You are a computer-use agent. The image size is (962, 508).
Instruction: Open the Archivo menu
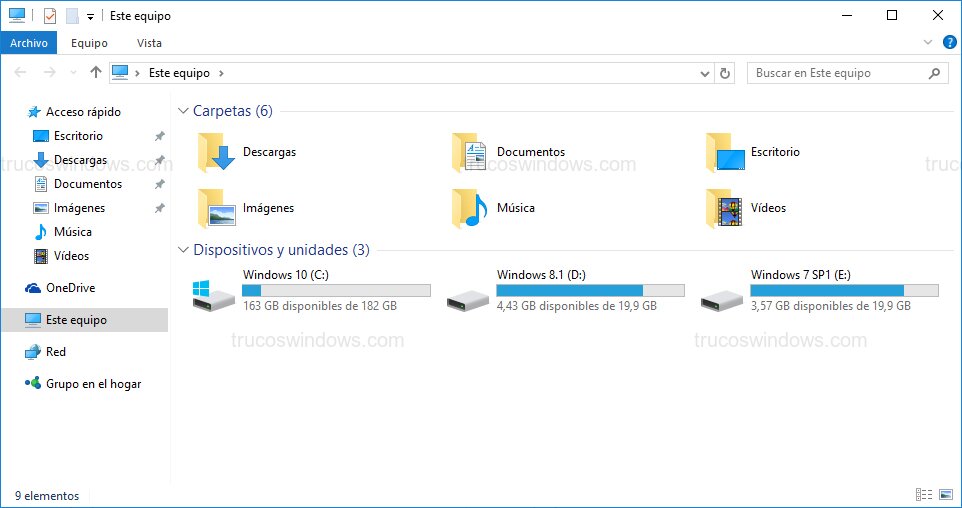[29, 43]
